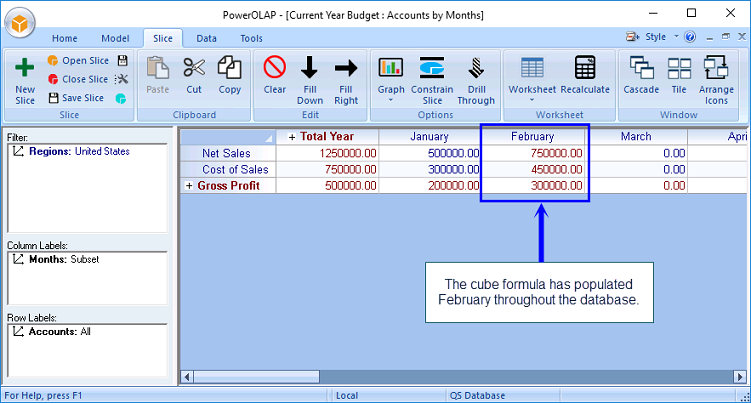Click the icon left of the Style label
Screen dimensions: 751x403
632,37
